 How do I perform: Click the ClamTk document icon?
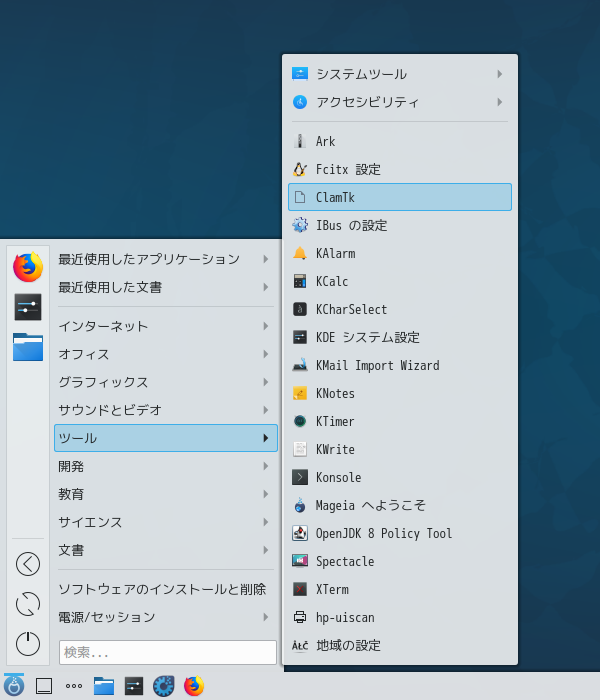tap(300, 197)
